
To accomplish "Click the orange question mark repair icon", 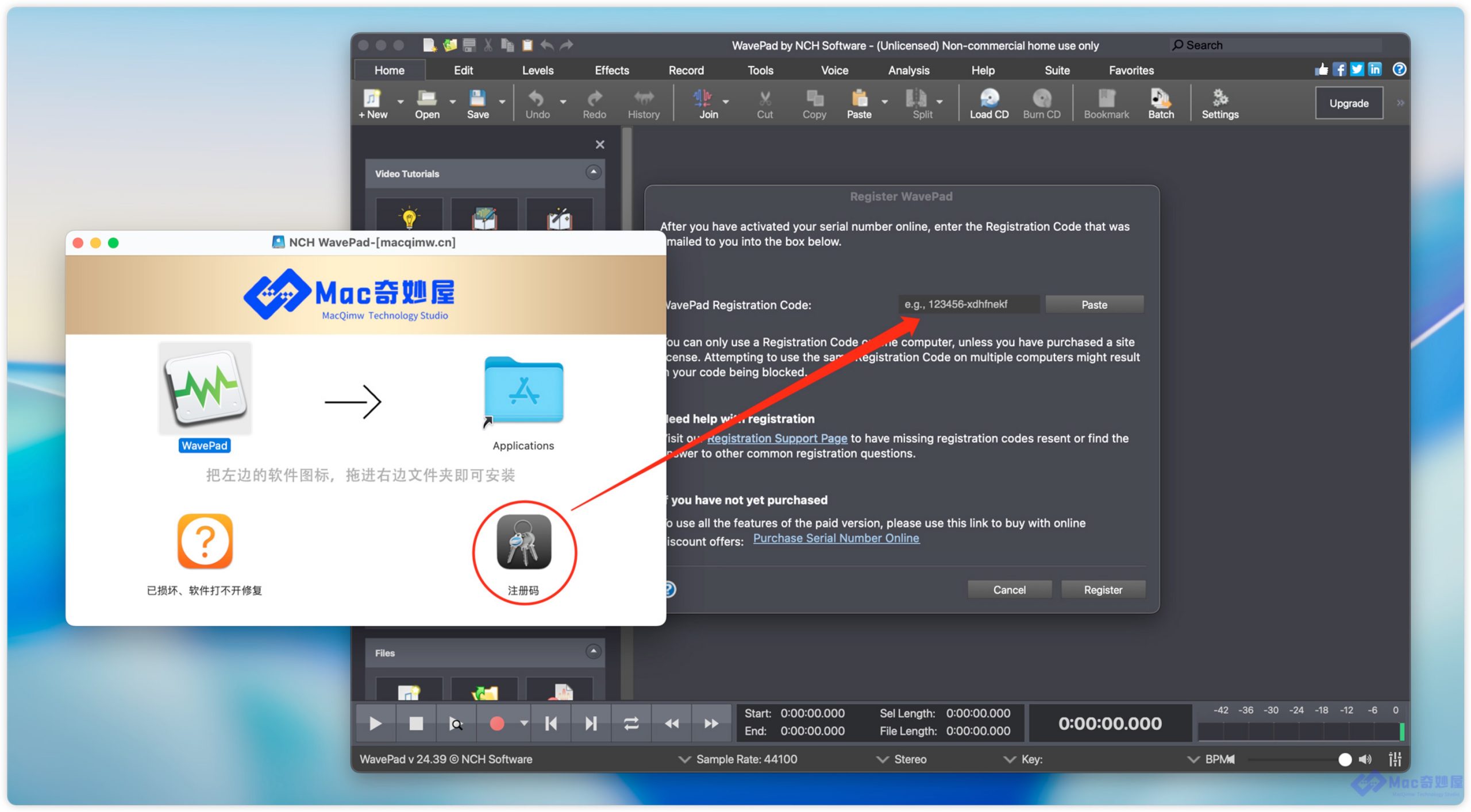I will click(x=205, y=541).
